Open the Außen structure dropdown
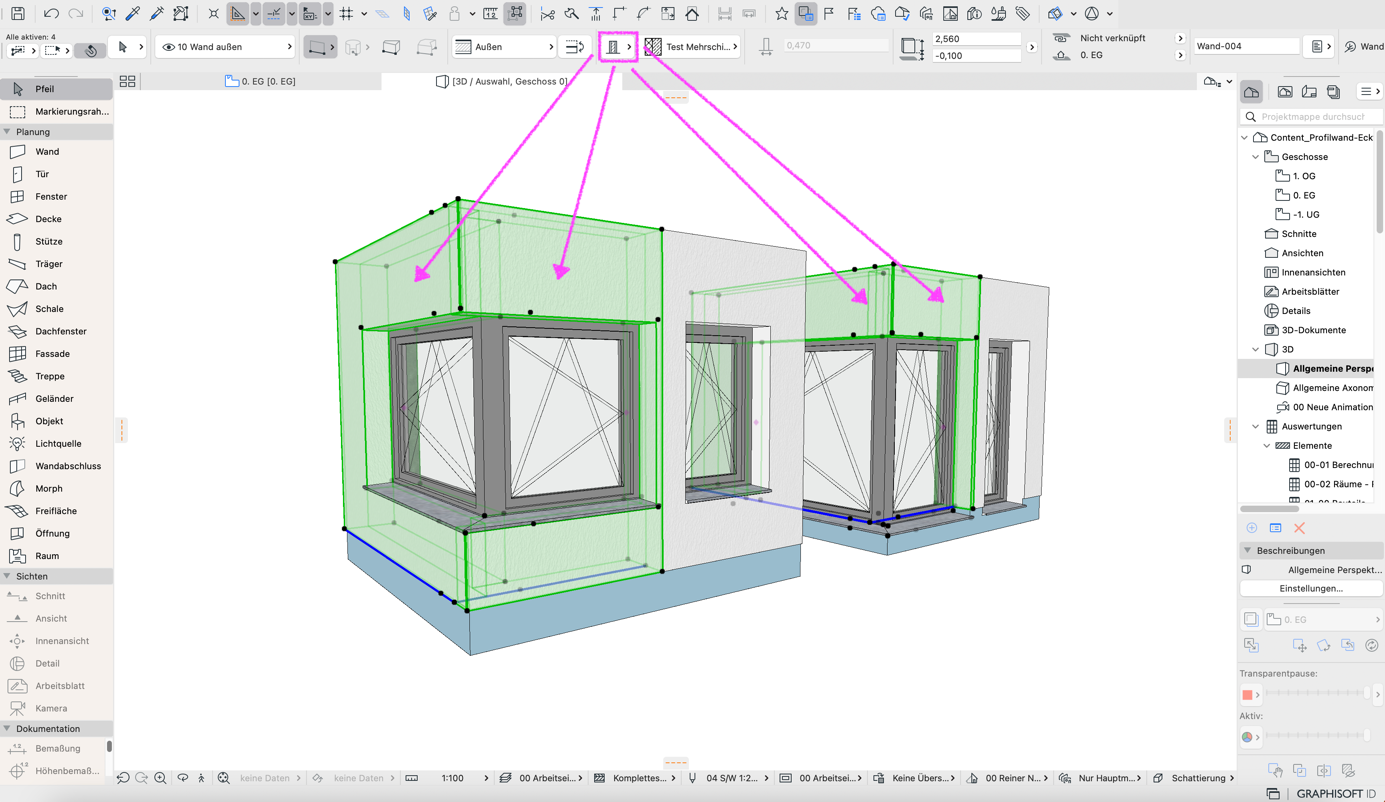 pyautogui.click(x=504, y=47)
